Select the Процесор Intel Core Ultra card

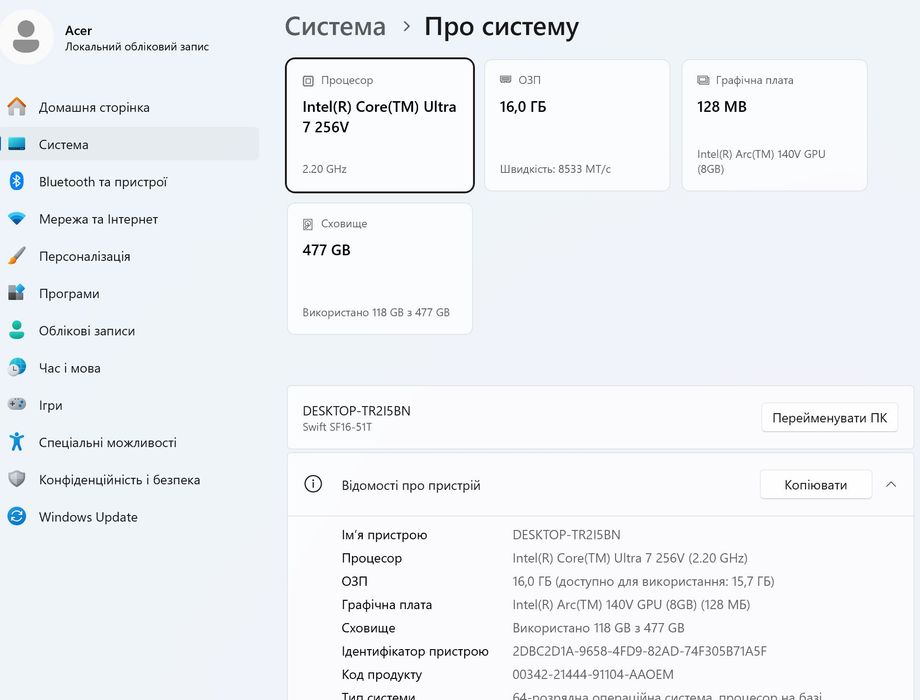[x=380, y=125]
